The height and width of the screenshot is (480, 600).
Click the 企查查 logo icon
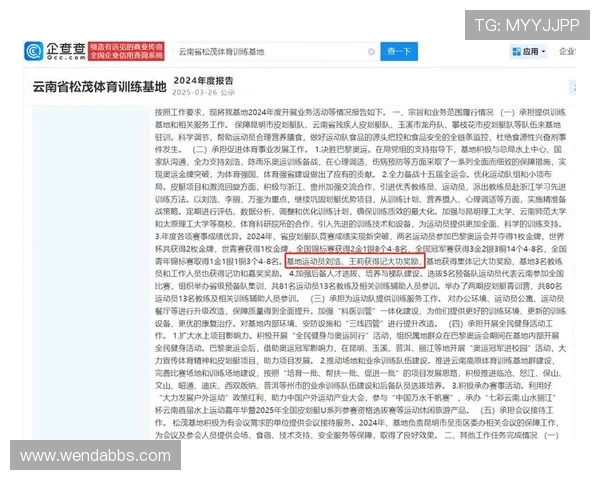(x=34, y=51)
